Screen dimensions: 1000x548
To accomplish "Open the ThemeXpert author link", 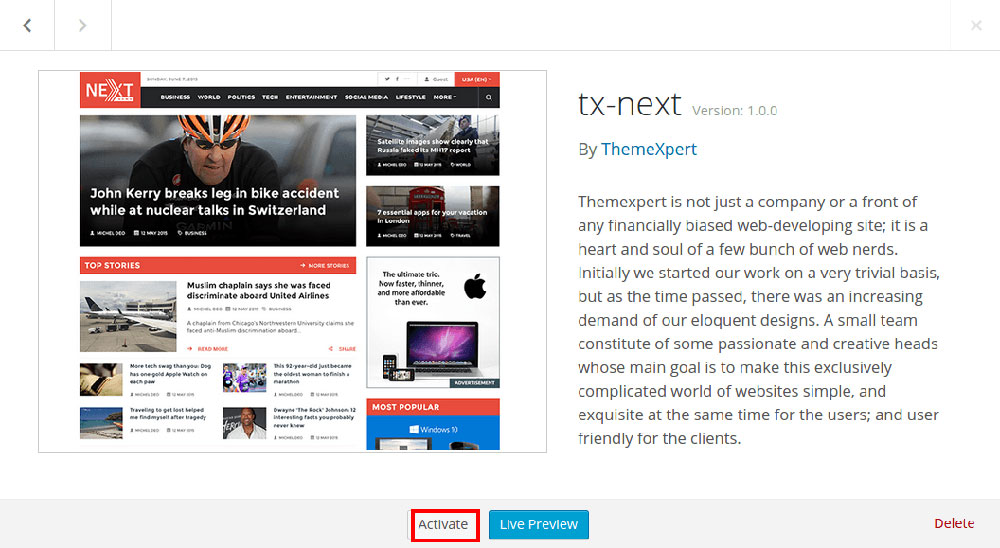I will click(x=649, y=149).
